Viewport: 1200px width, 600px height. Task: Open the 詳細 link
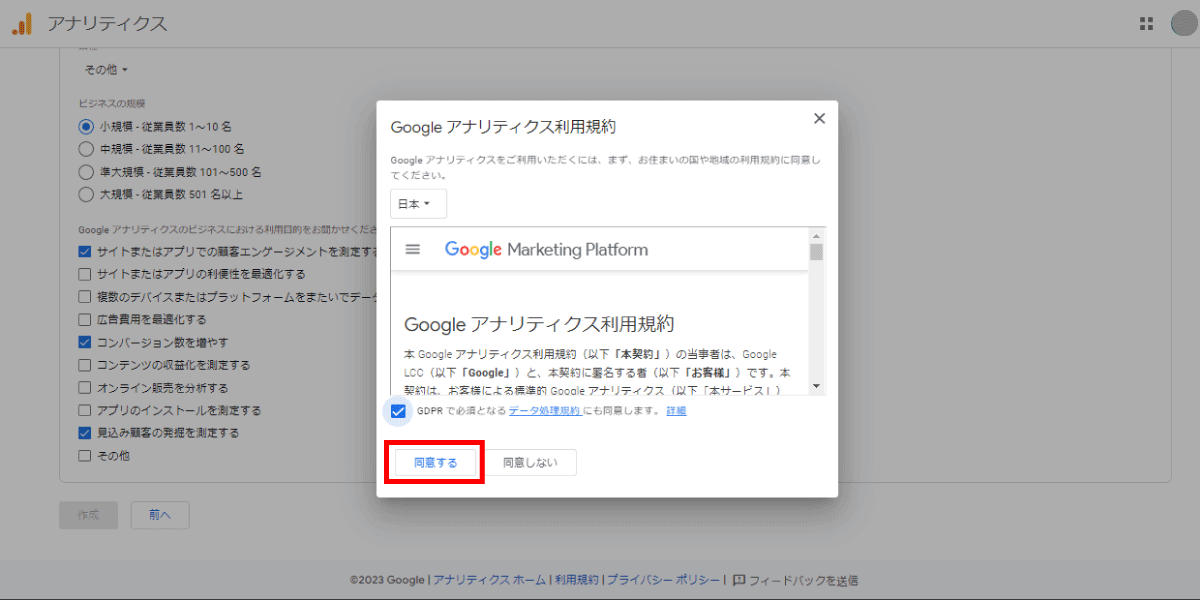pos(676,411)
